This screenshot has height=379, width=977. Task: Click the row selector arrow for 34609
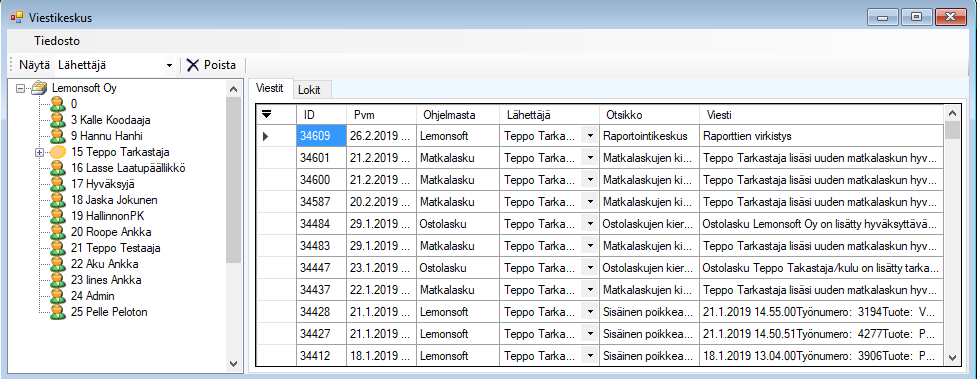coord(266,136)
